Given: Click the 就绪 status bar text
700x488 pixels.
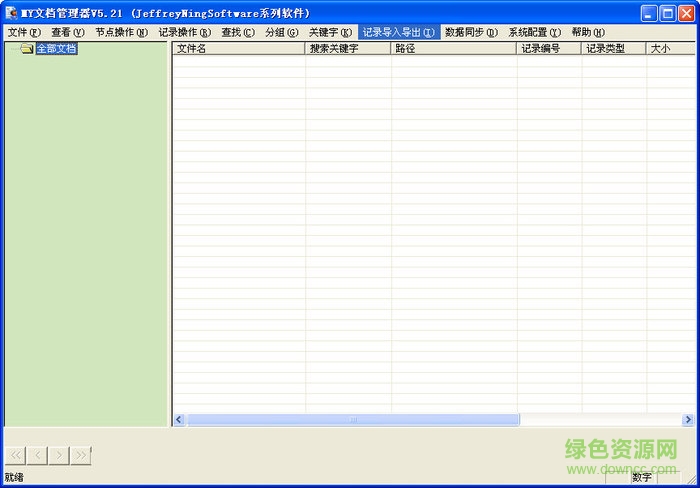Looking at the screenshot, I should tap(14, 477).
